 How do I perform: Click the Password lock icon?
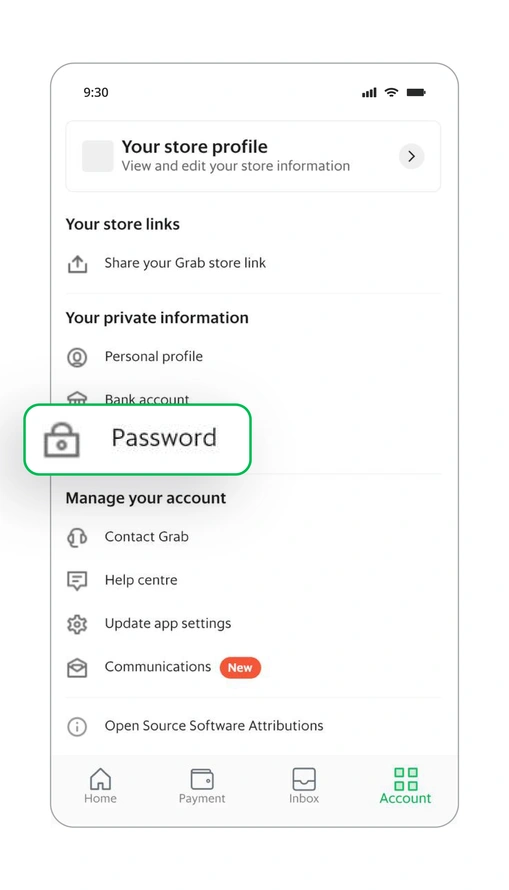[62, 440]
